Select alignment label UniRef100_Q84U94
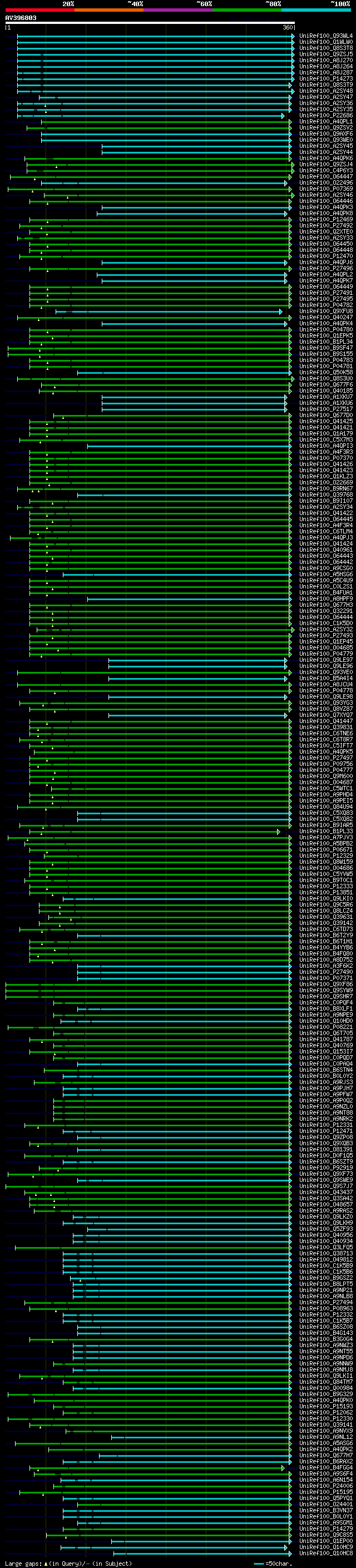The image size is (356, 1568). (x=325, y=807)
